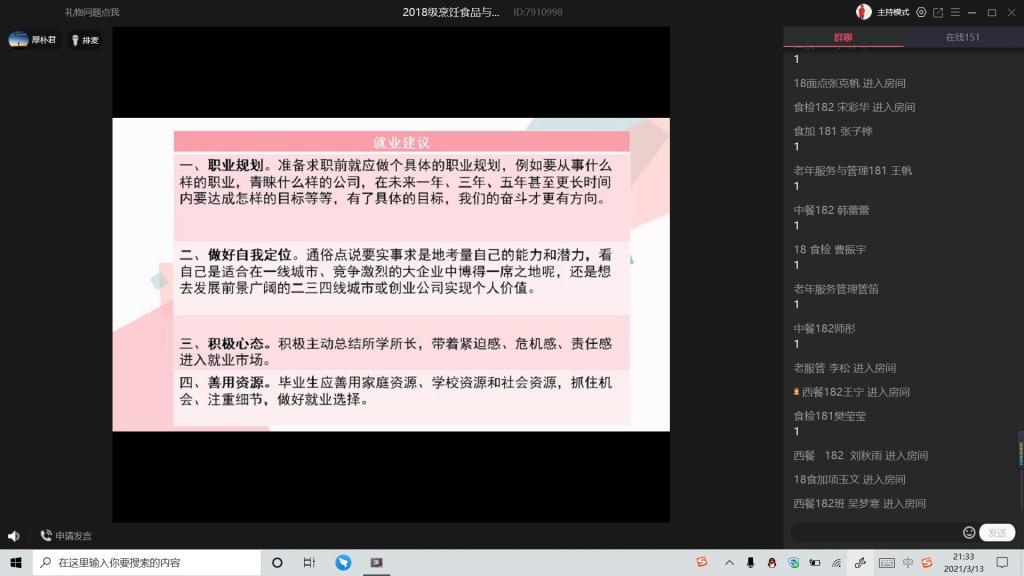The height and width of the screenshot is (576, 1024).
Task: Open the settings hexagon icon in title bar
Action: [921, 12]
